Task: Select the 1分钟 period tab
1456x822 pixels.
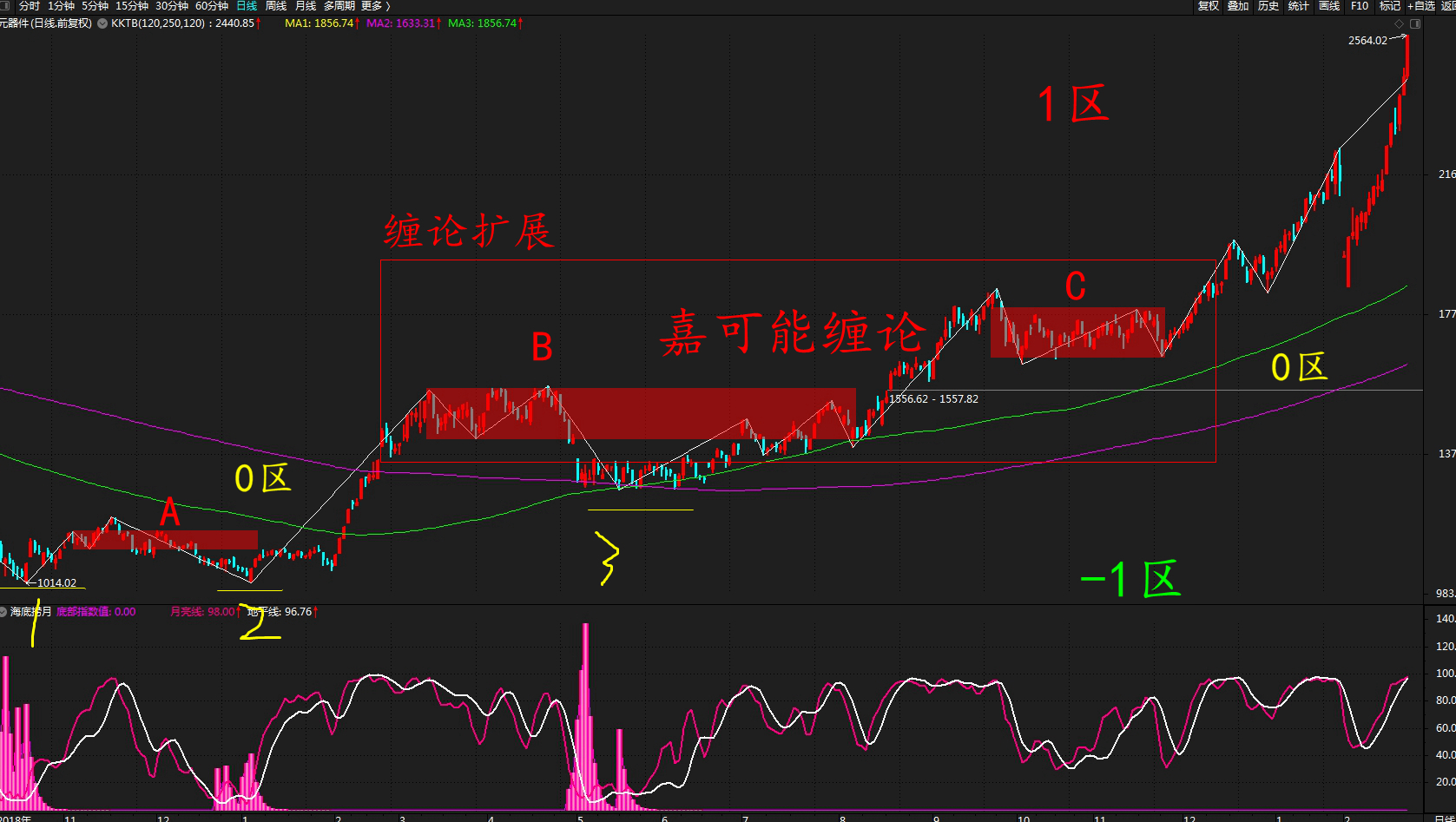Action: pyautogui.click(x=61, y=6)
